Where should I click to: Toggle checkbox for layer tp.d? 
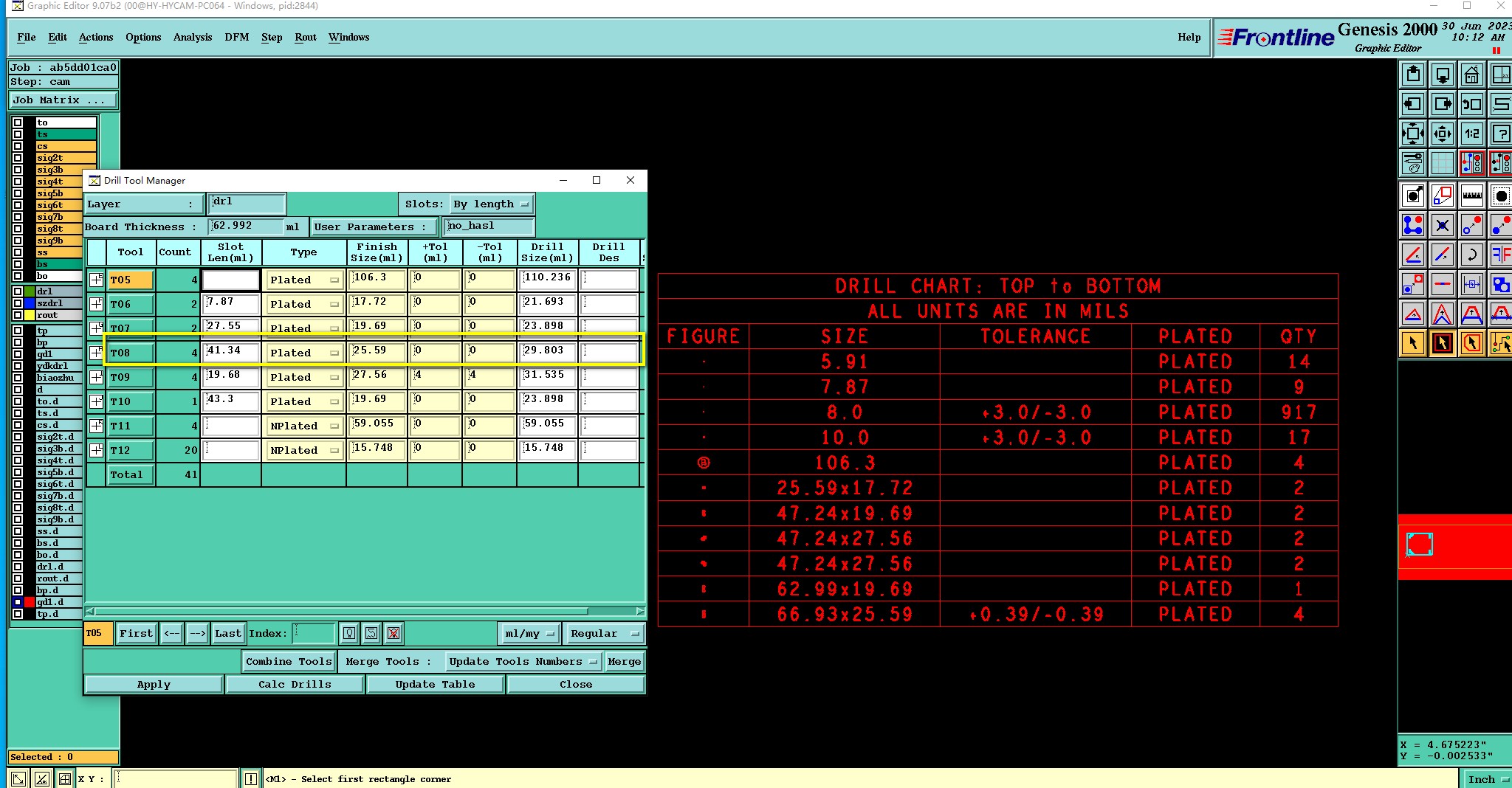tap(18, 614)
